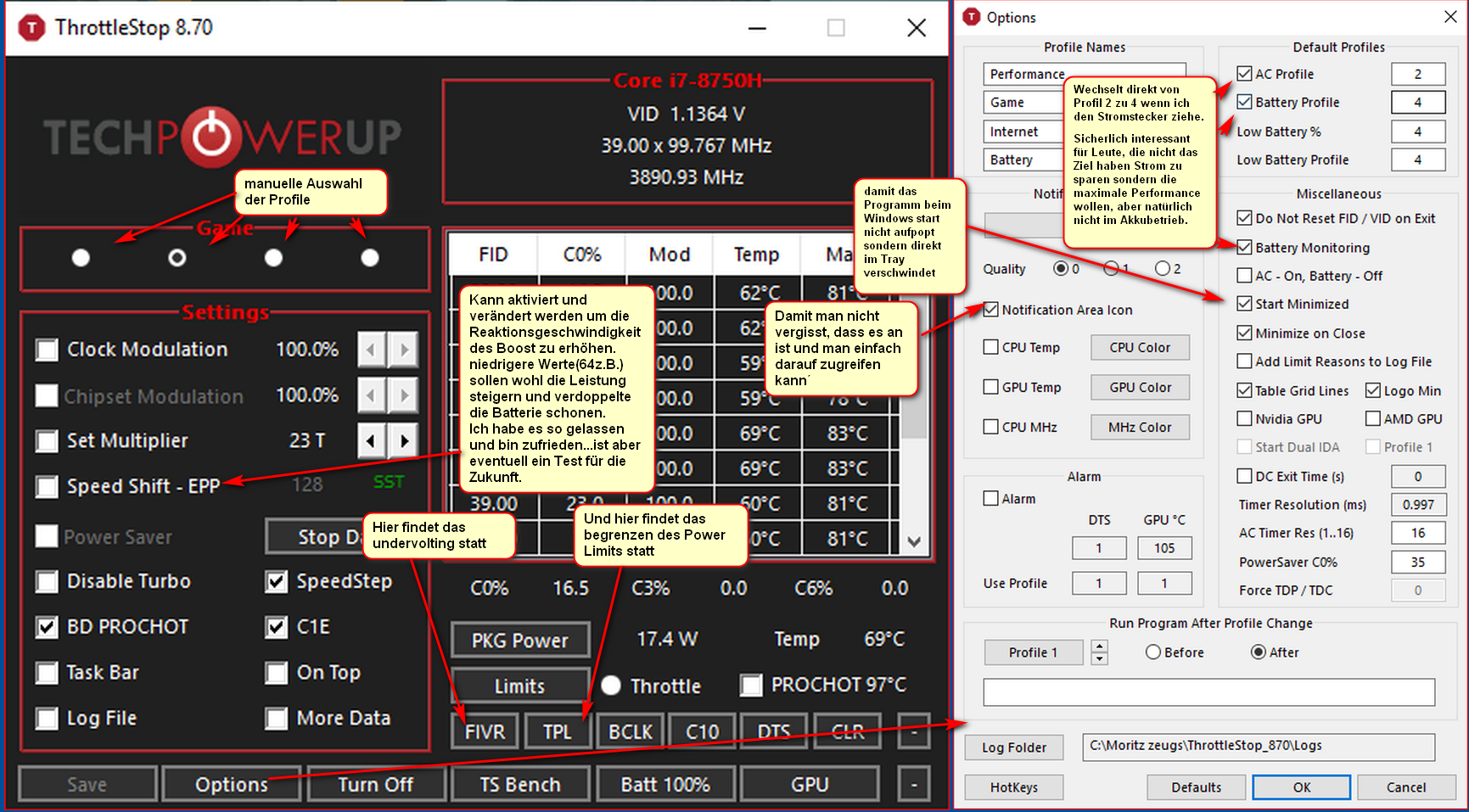
Task: Select the third profile radio button
Action: [273, 257]
